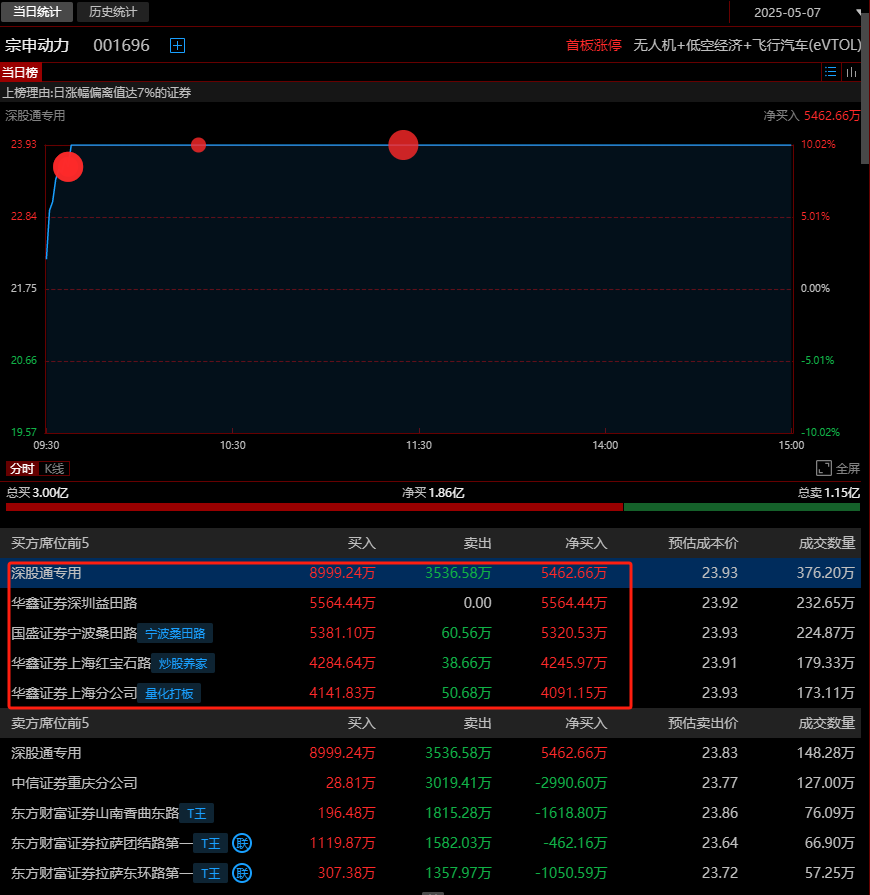Click sell value 3019.41万

pos(458,783)
